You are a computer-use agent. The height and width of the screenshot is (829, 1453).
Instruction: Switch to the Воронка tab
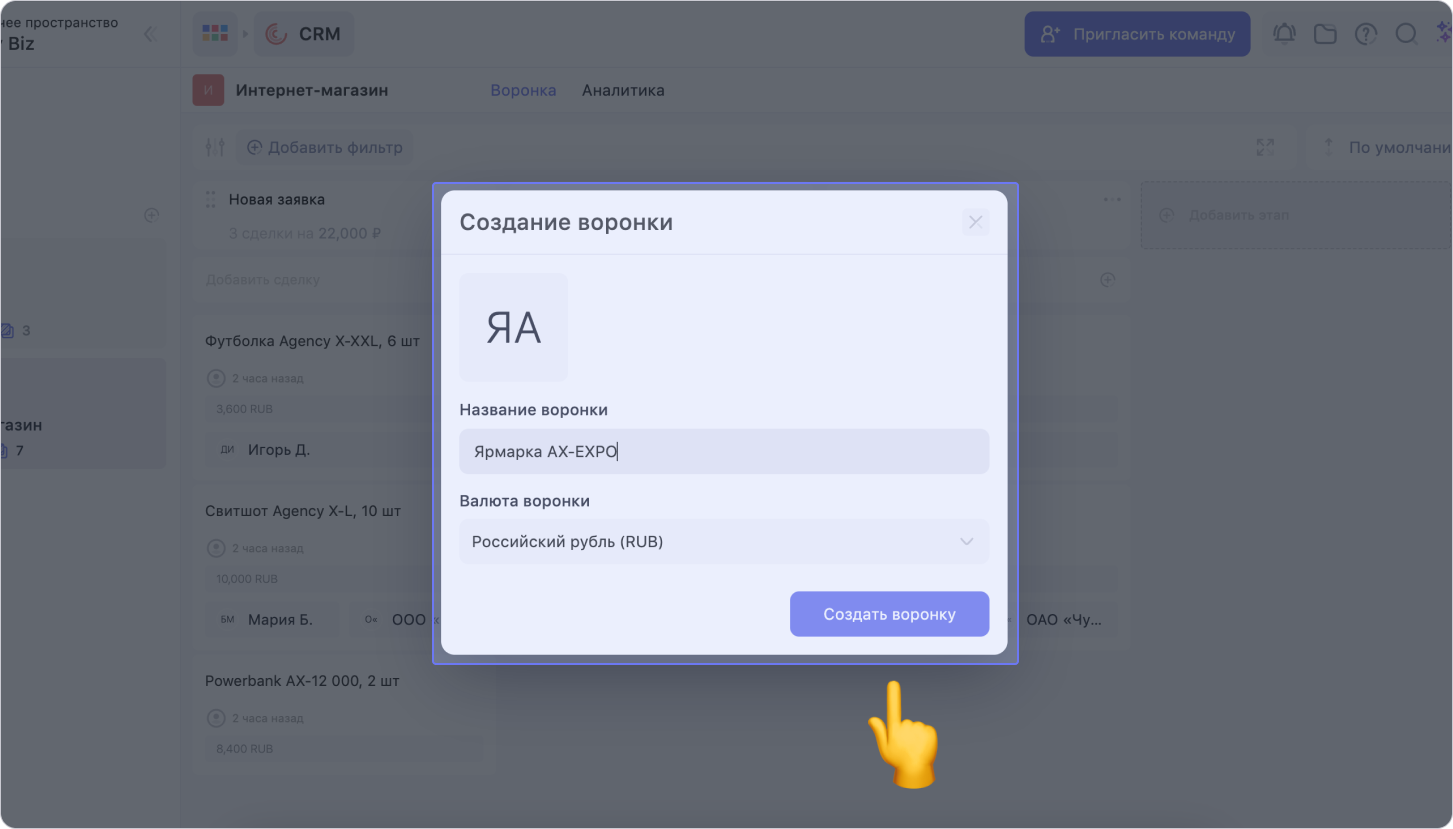523,90
